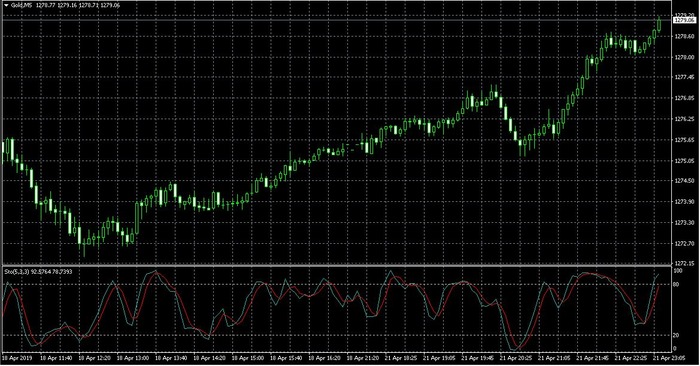Click the 18 Apr 12:20 time label
This screenshot has width=700, height=366.
pos(94,358)
